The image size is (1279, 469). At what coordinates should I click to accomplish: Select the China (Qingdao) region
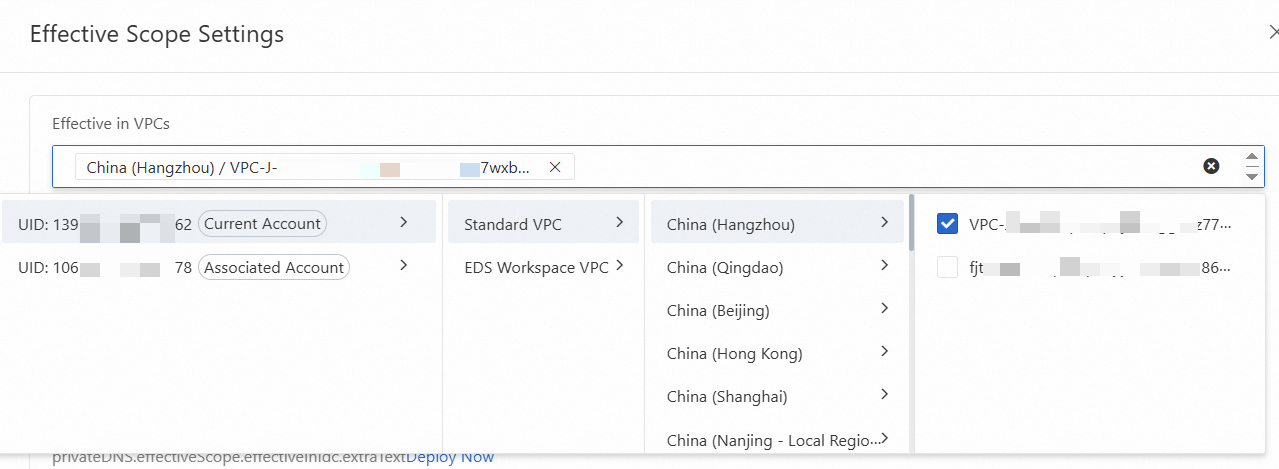(x=724, y=268)
